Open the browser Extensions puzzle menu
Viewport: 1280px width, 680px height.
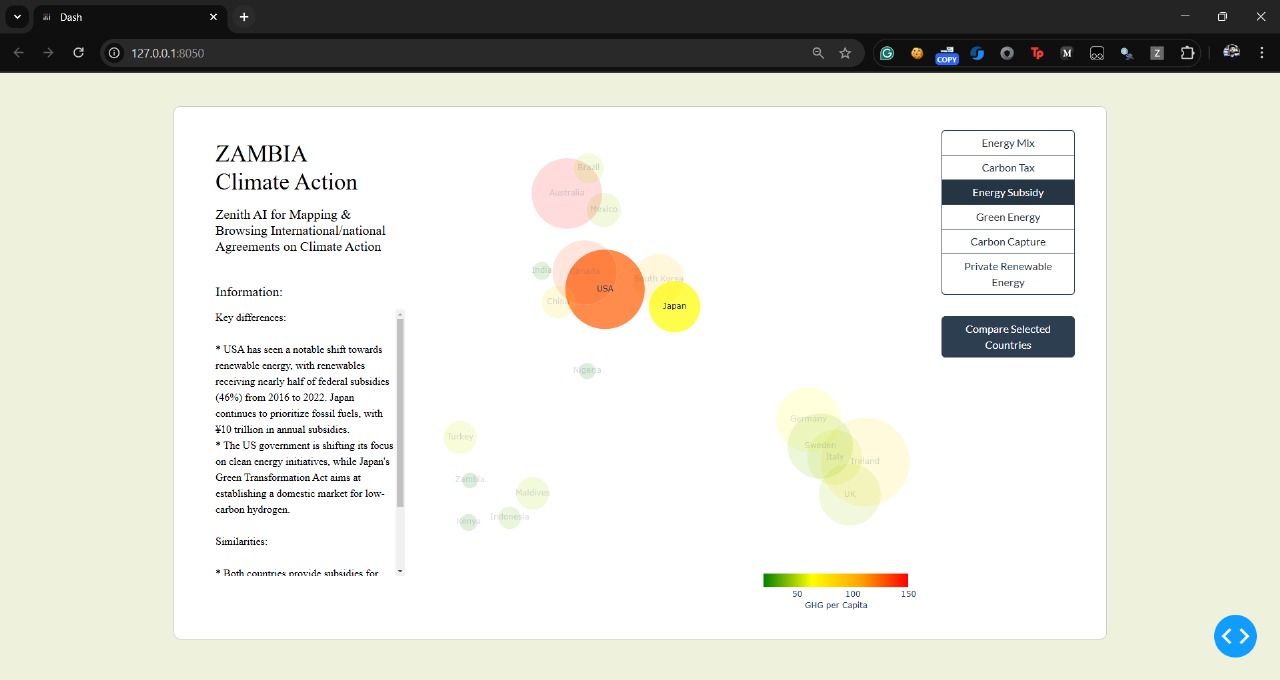pyautogui.click(x=1187, y=53)
